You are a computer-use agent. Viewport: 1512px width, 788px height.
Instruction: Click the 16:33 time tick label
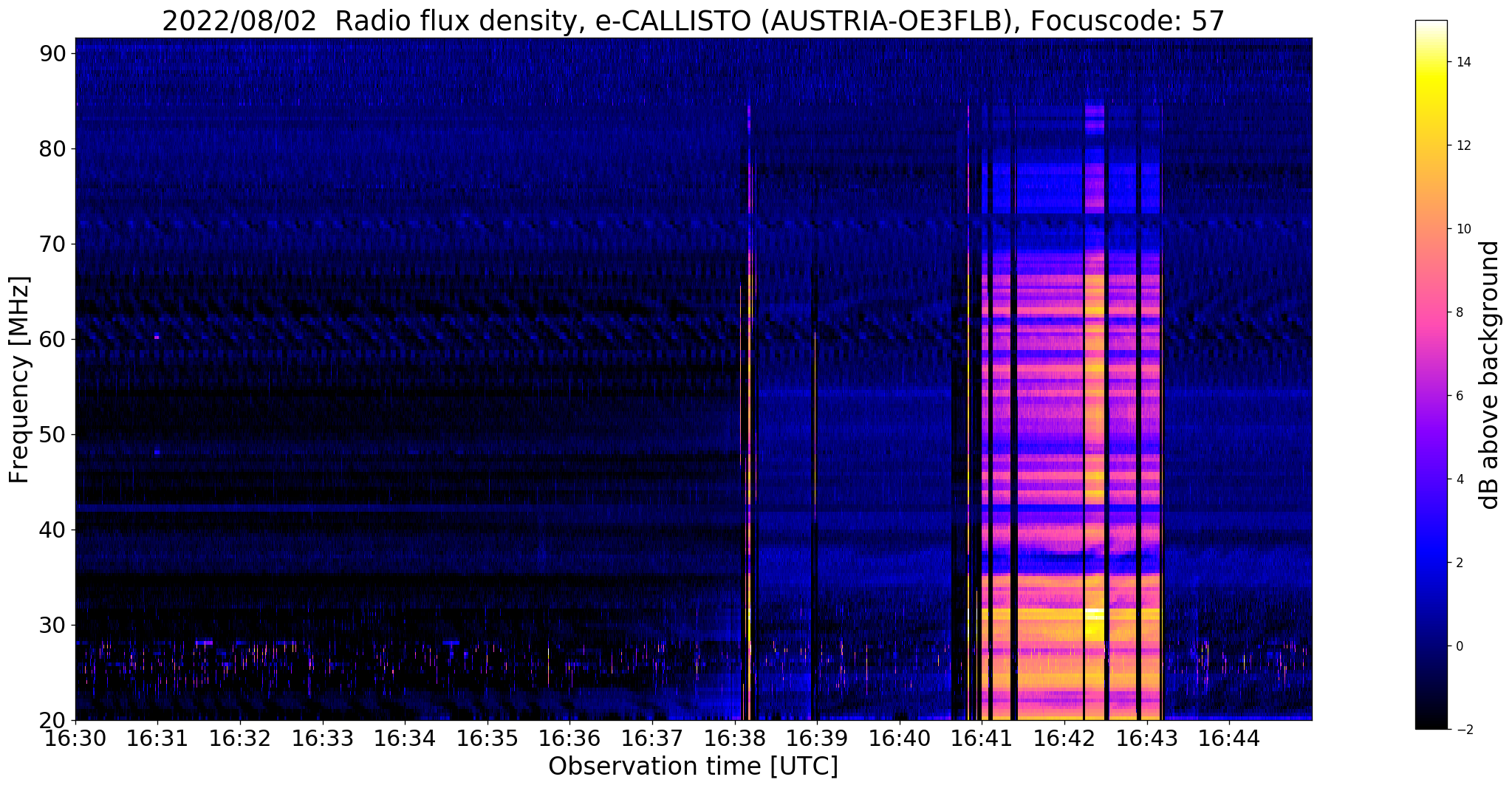pos(322,737)
